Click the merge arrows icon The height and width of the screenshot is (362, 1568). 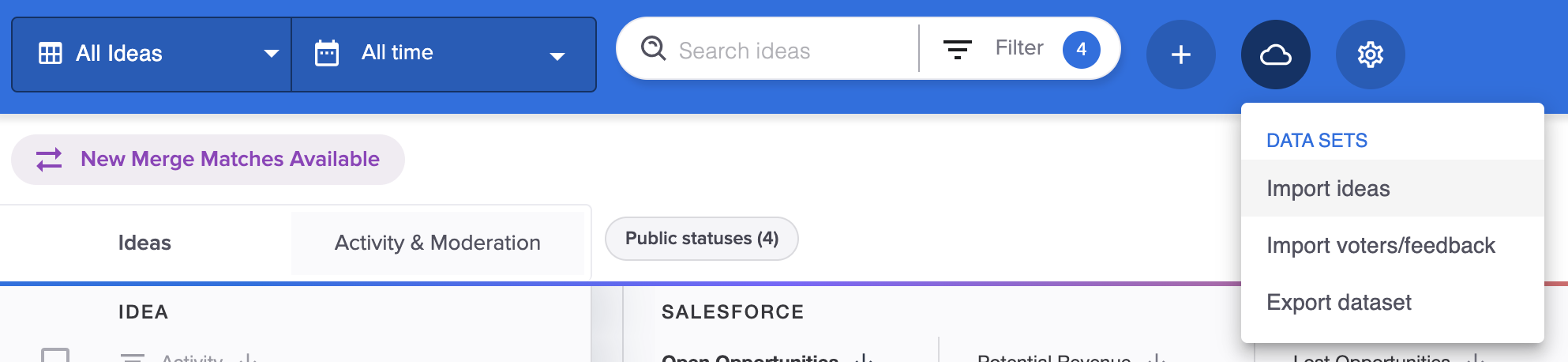(49, 160)
